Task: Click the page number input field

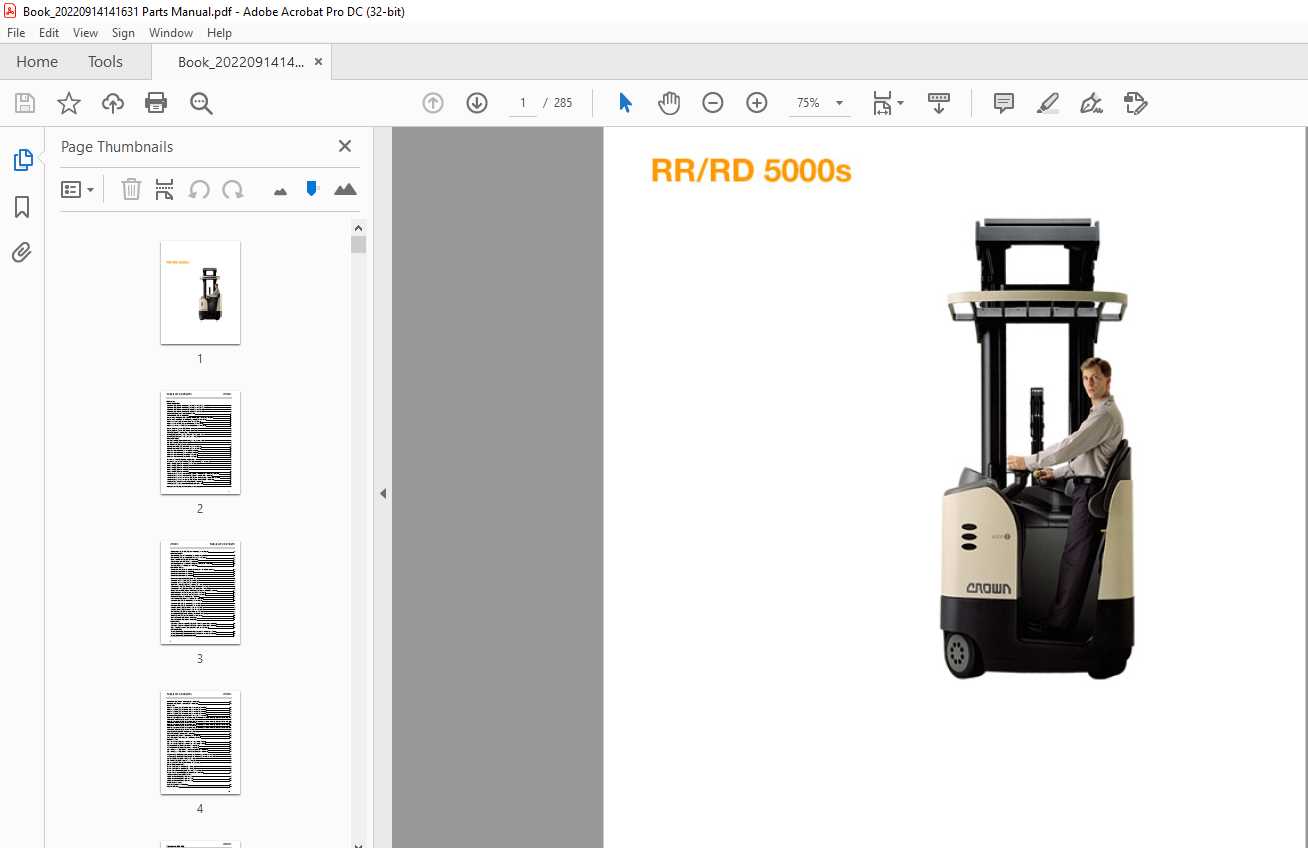Action: tap(523, 103)
